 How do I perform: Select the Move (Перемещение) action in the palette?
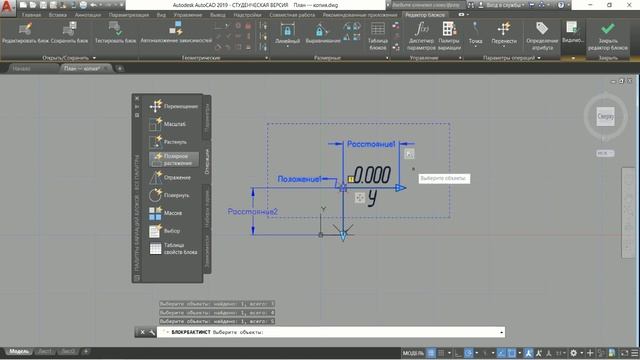coord(173,106)
